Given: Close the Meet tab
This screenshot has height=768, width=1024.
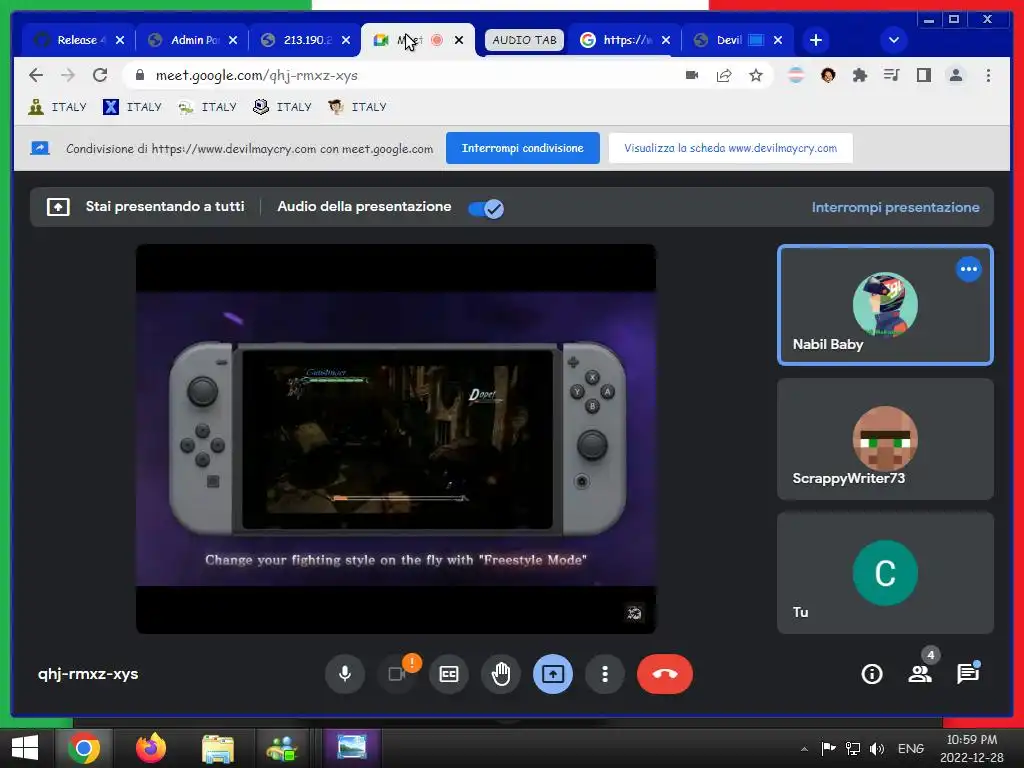Looking at the screenshot, I should [459, 40].
